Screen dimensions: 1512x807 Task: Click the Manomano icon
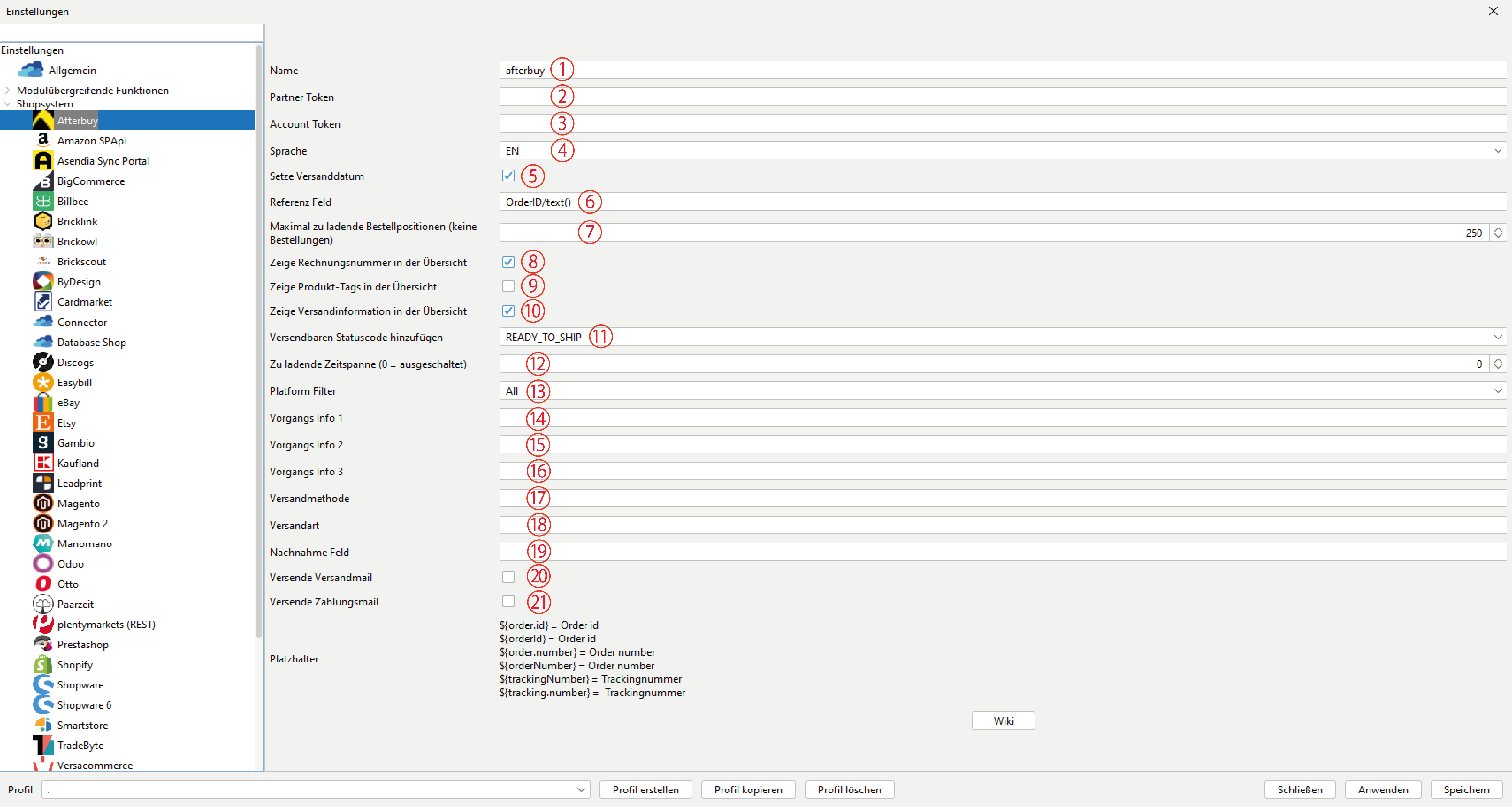[43, 544]
